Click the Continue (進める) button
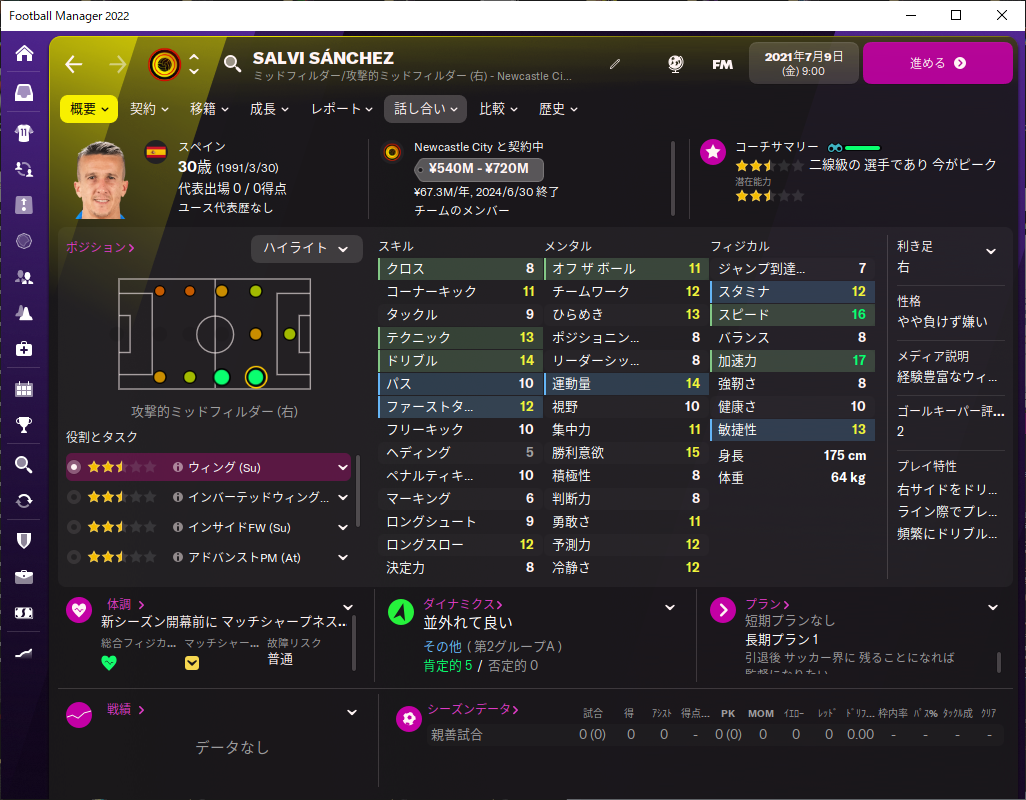Image resolution: width=1026 pixels, height=800 pixels. click(x=938, y=63)
